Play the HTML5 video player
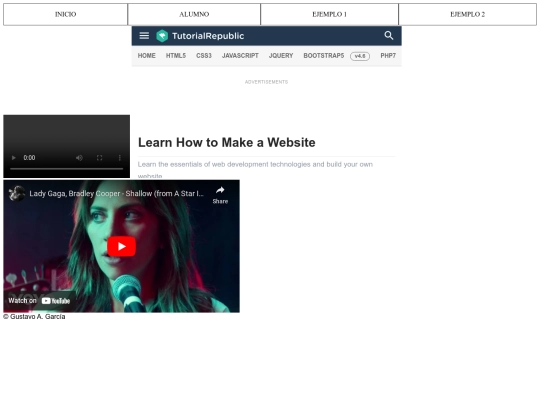 tap(14, 158)
